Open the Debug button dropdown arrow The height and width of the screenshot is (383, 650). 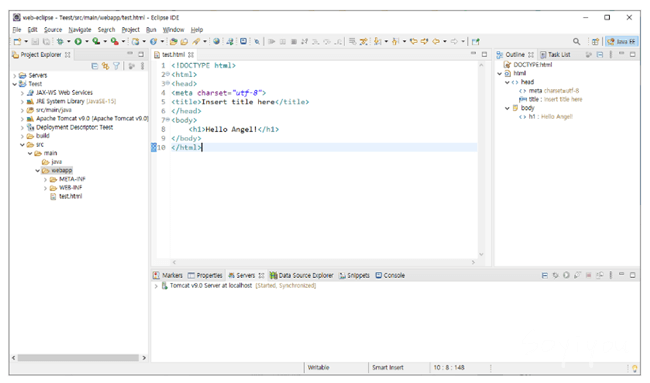pos(69,41)
